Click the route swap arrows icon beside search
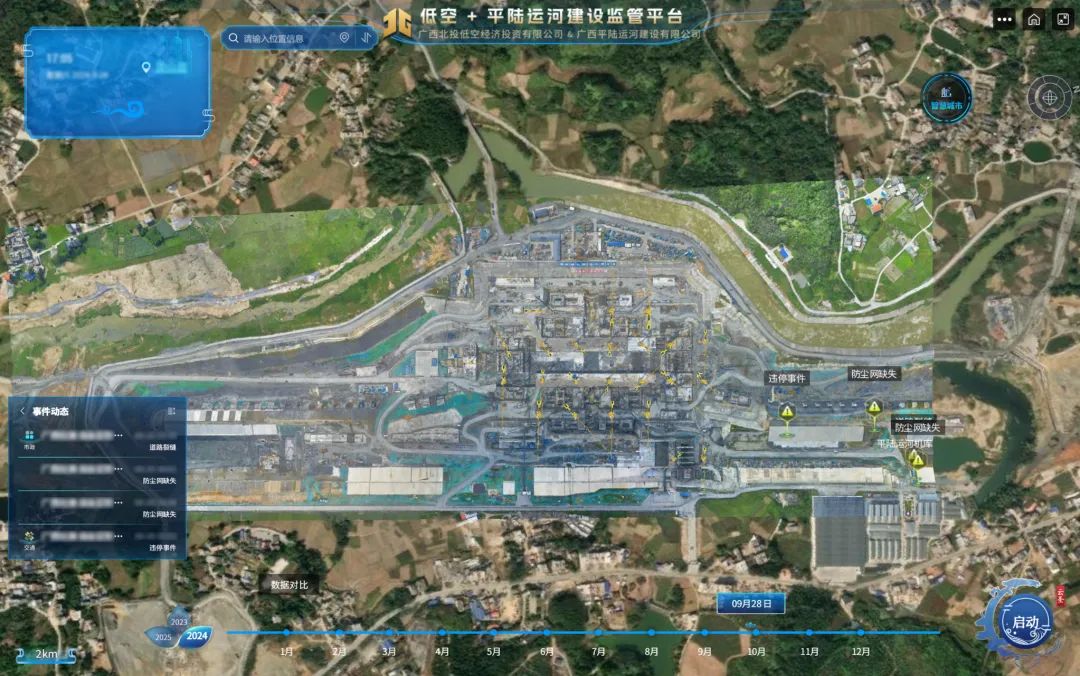This screenshot has height=676, width=1080. pos(366,38)
